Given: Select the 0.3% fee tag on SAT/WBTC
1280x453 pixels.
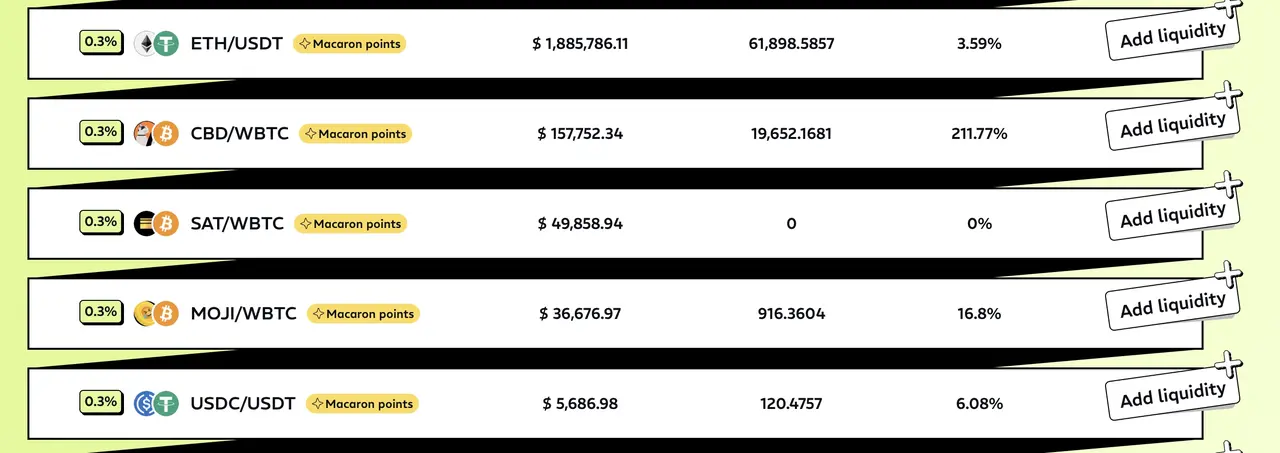Looking at the screenshot, I should pyautogui.click(x=101, y=222).
